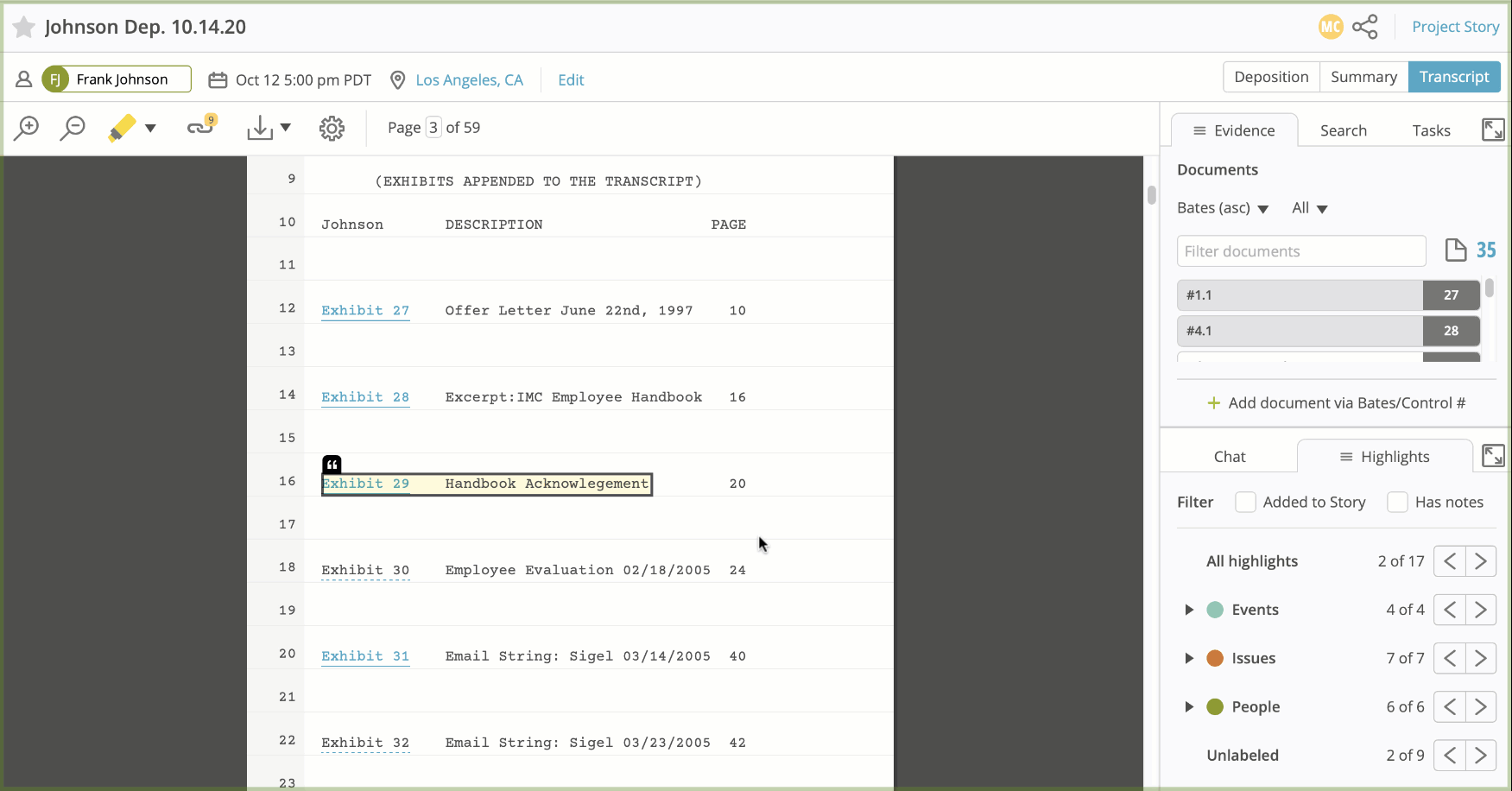Check the Has notes filter

(1397, 502)
